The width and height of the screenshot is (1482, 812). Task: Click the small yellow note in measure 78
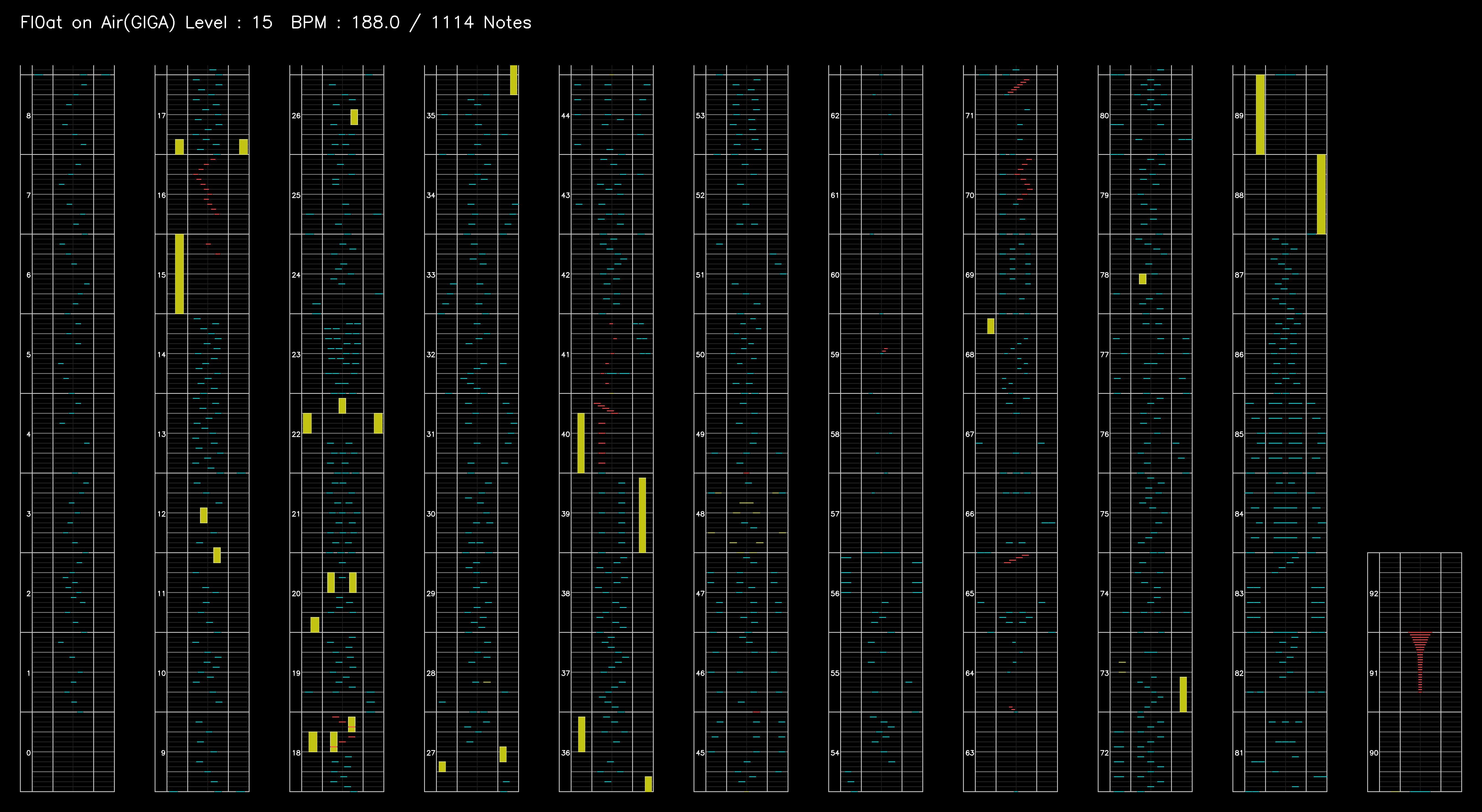pos(1143,279)
